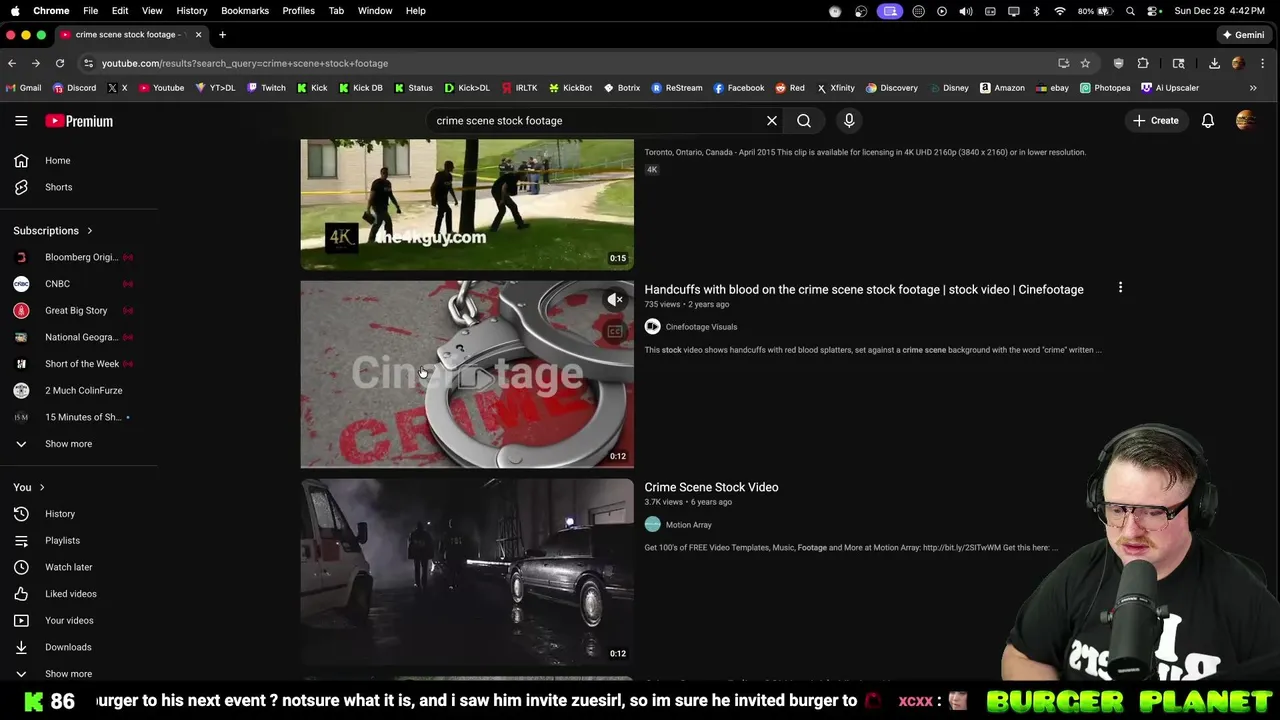The image size is (1280, 720).
Task: Go to YouTube Premium home logo
Action: click(79, 121)
